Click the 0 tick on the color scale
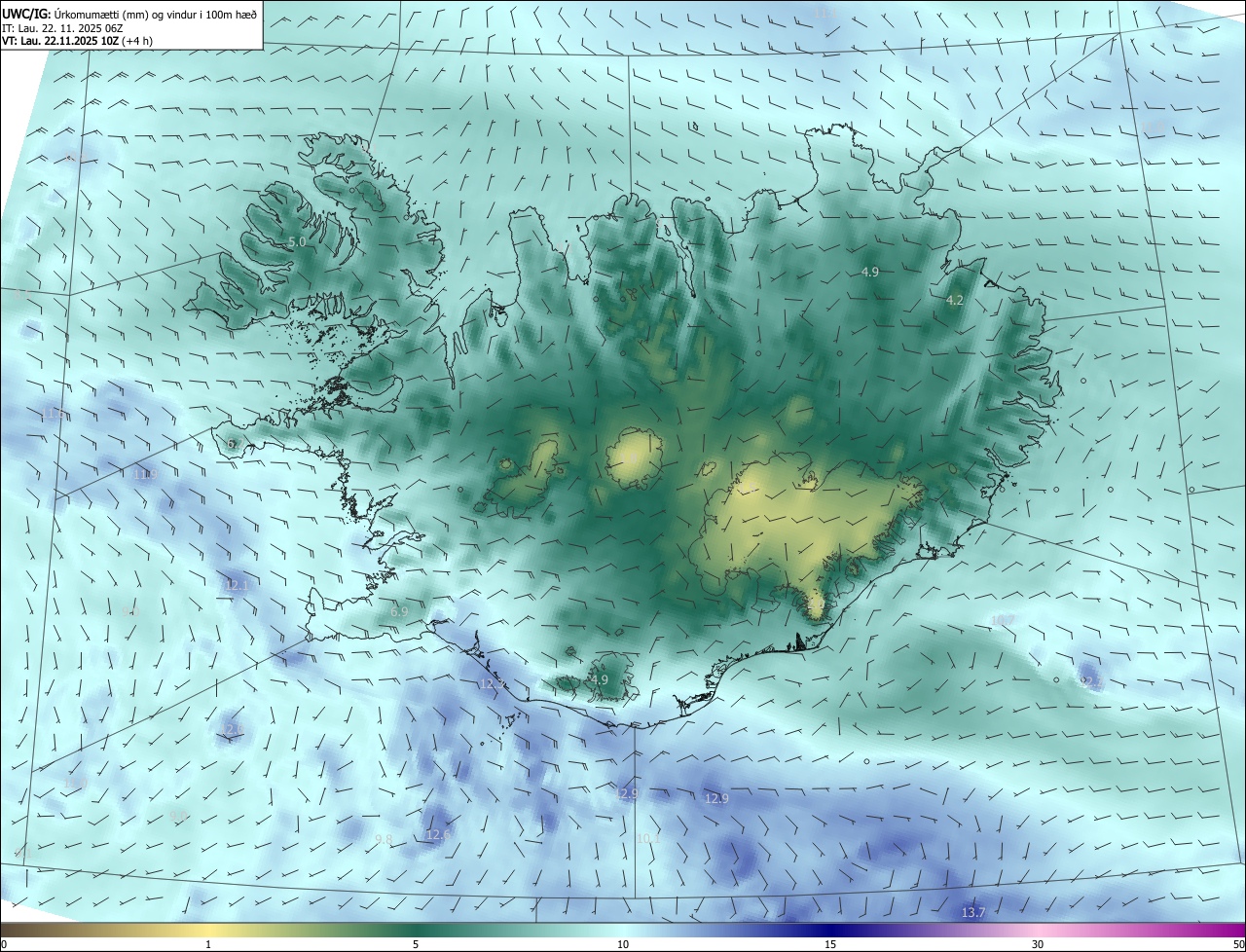The height and width of the screenshot is (952, 1246). [4, 944]
